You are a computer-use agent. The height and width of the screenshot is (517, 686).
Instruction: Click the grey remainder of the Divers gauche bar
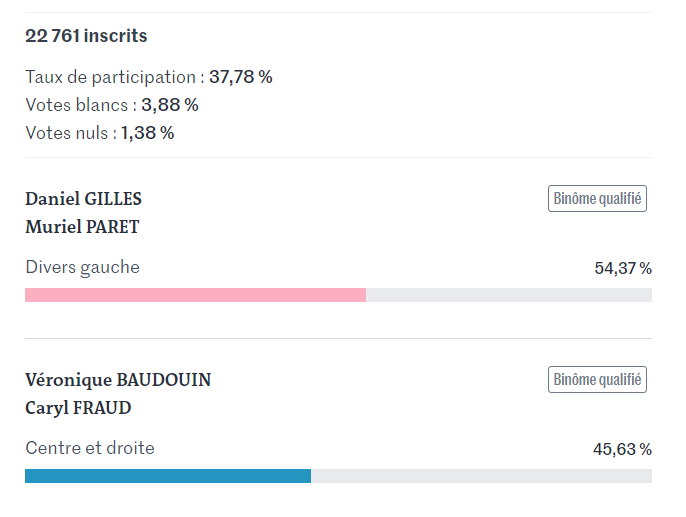[x=509, y=295]
